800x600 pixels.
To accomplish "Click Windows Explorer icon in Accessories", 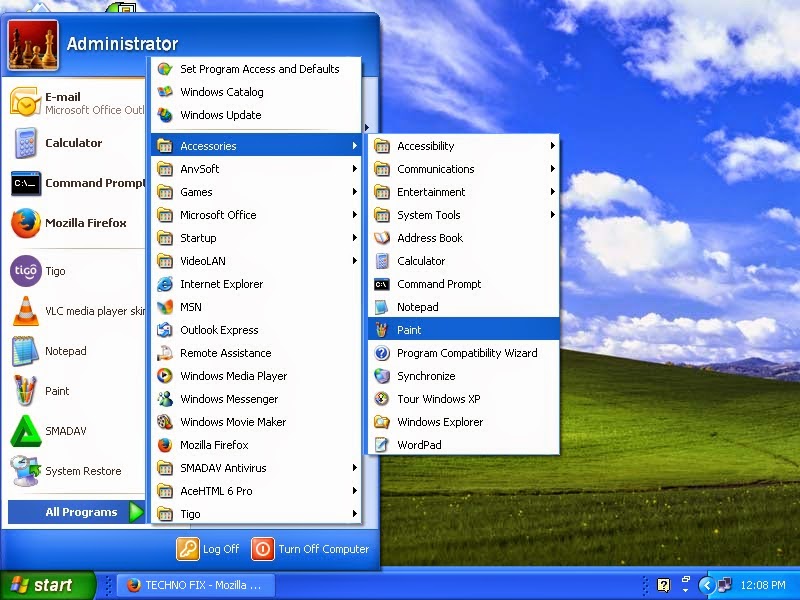I will (x=382, y=421).
